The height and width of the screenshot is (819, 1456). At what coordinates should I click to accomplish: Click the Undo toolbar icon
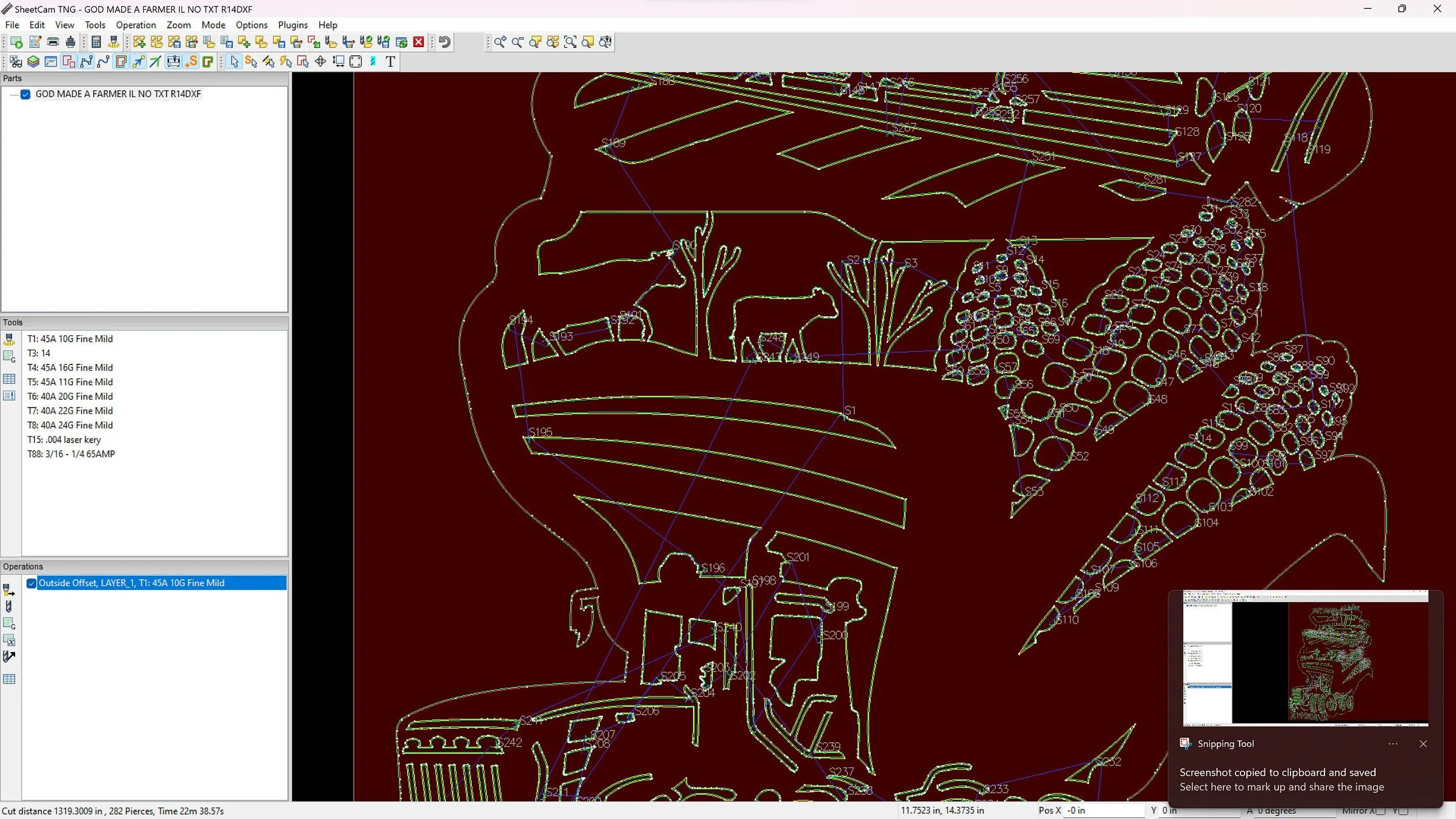tap(445, 42)
